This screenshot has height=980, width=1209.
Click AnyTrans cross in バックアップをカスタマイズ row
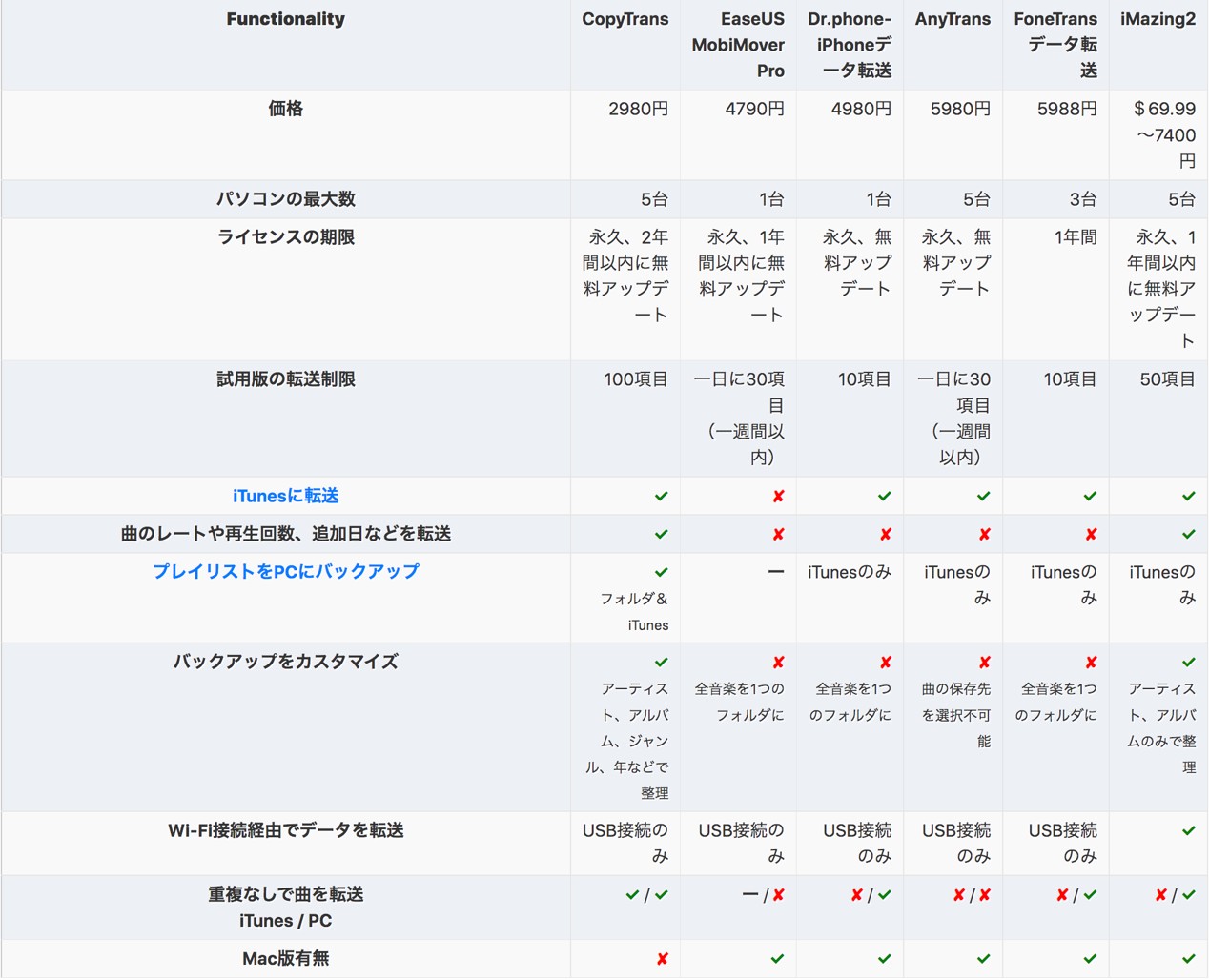tap(984, 662)
